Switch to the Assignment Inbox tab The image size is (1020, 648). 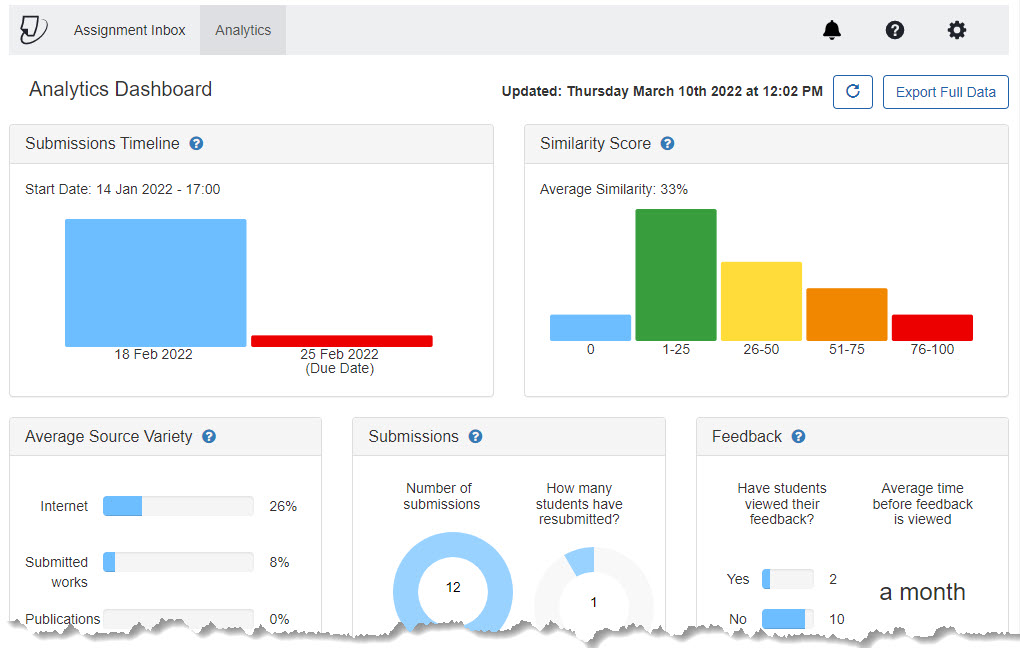129,30
